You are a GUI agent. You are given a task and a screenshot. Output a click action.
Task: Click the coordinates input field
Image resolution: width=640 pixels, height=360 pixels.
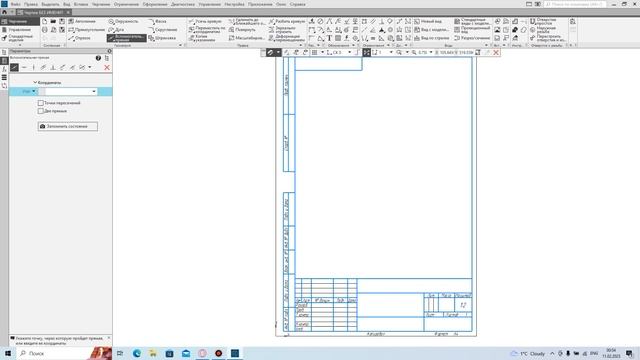68,91
